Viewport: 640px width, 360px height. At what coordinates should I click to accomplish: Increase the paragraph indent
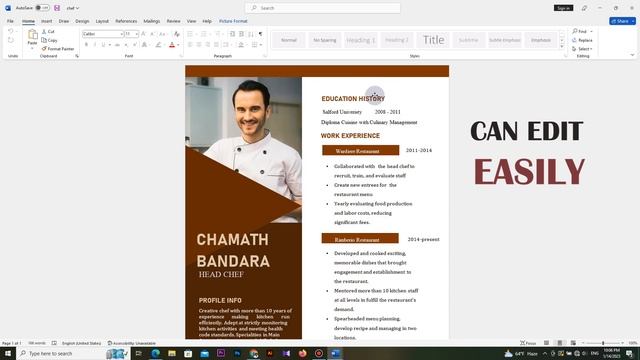[x=241, y=34]
